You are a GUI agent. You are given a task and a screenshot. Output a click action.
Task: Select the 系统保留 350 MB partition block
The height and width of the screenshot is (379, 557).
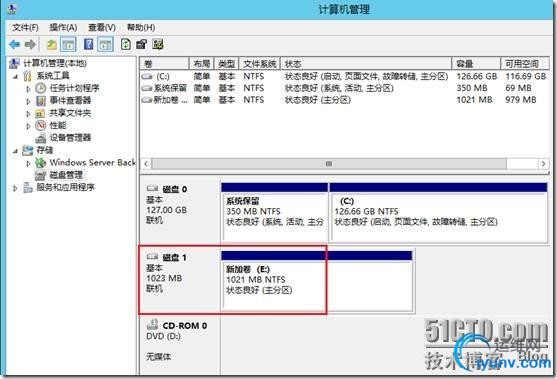click(275, 212)
